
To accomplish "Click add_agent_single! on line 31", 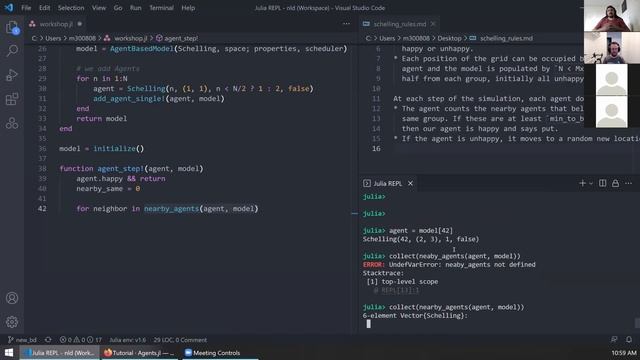I will point(129,98).
